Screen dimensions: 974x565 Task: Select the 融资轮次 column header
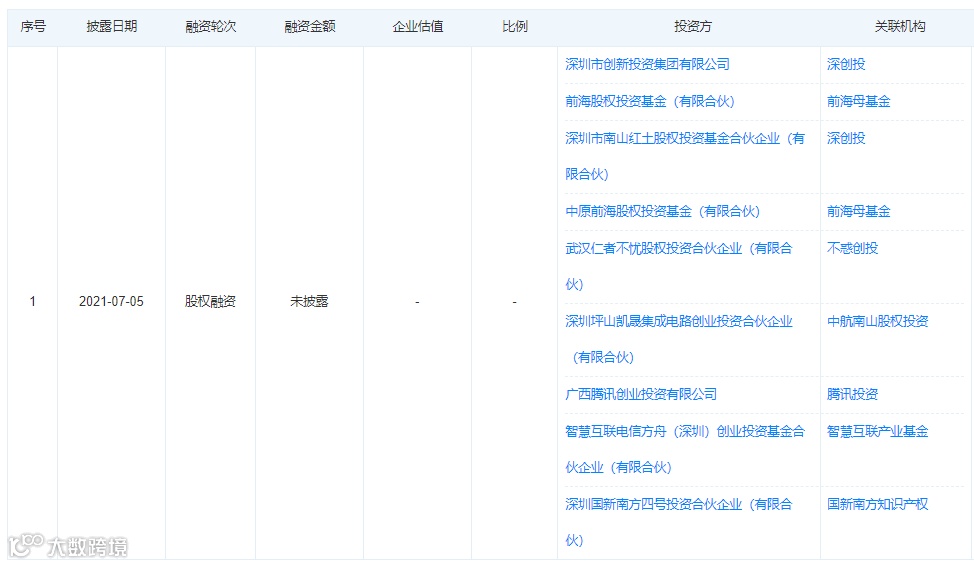(211, 26)
